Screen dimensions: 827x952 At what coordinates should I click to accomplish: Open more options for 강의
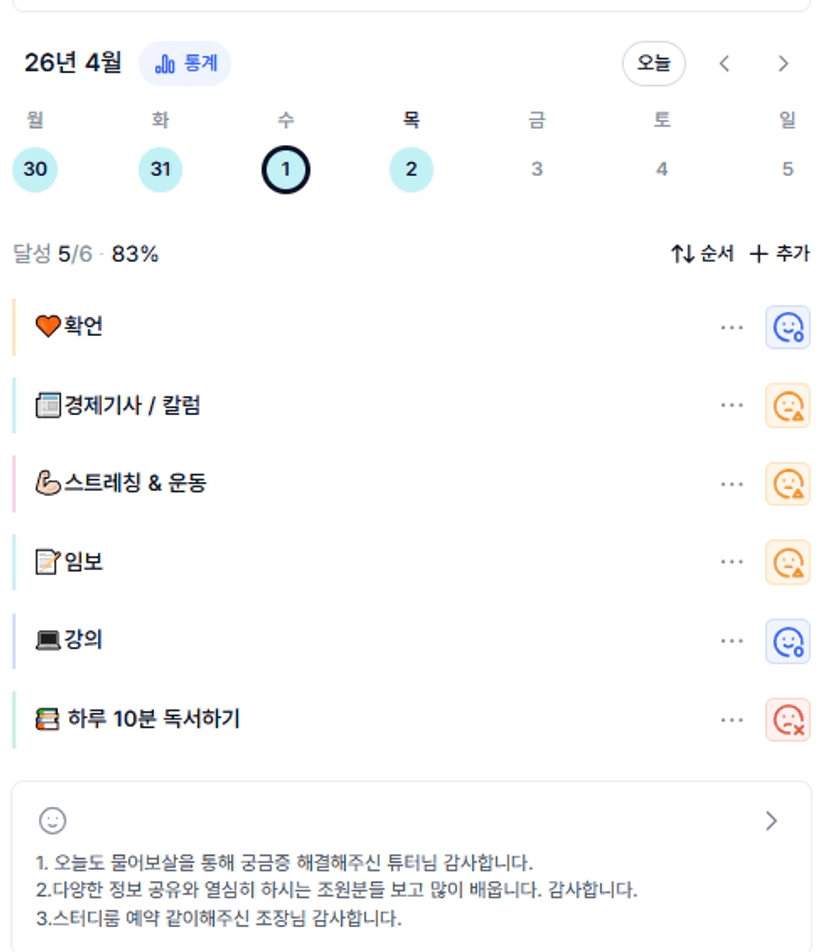coord(732,641)
